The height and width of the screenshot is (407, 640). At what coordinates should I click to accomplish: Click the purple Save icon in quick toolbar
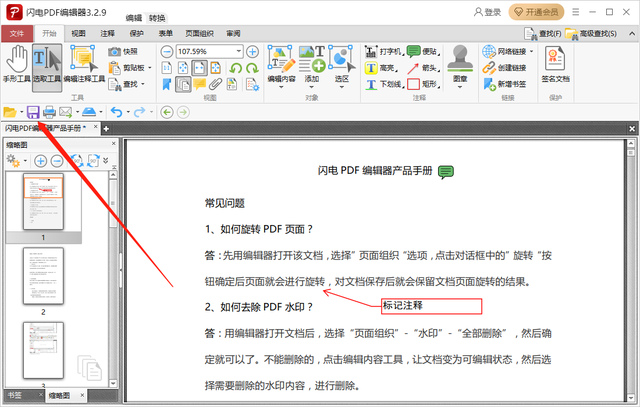(33, 112)
